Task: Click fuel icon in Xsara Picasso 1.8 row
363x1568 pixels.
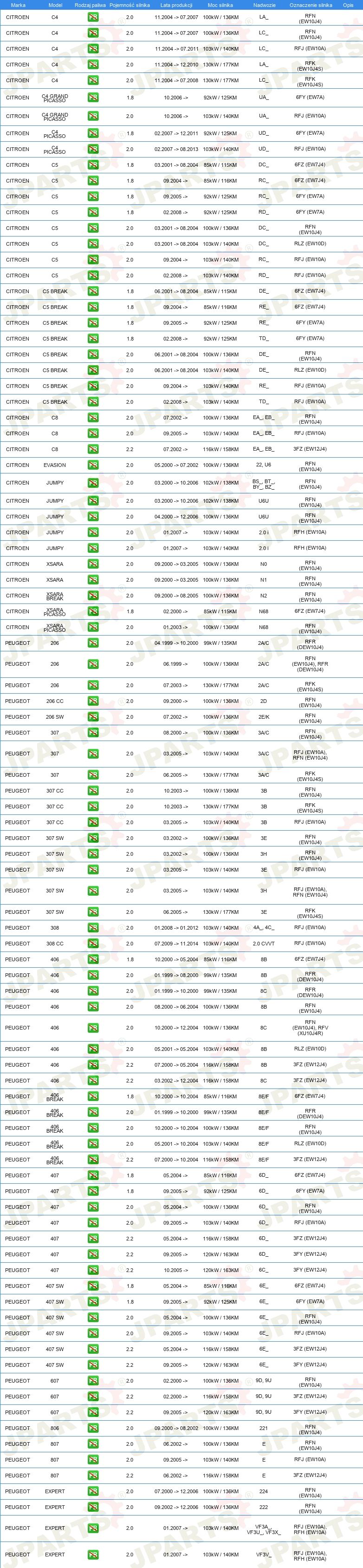Action: click(93, 612)
